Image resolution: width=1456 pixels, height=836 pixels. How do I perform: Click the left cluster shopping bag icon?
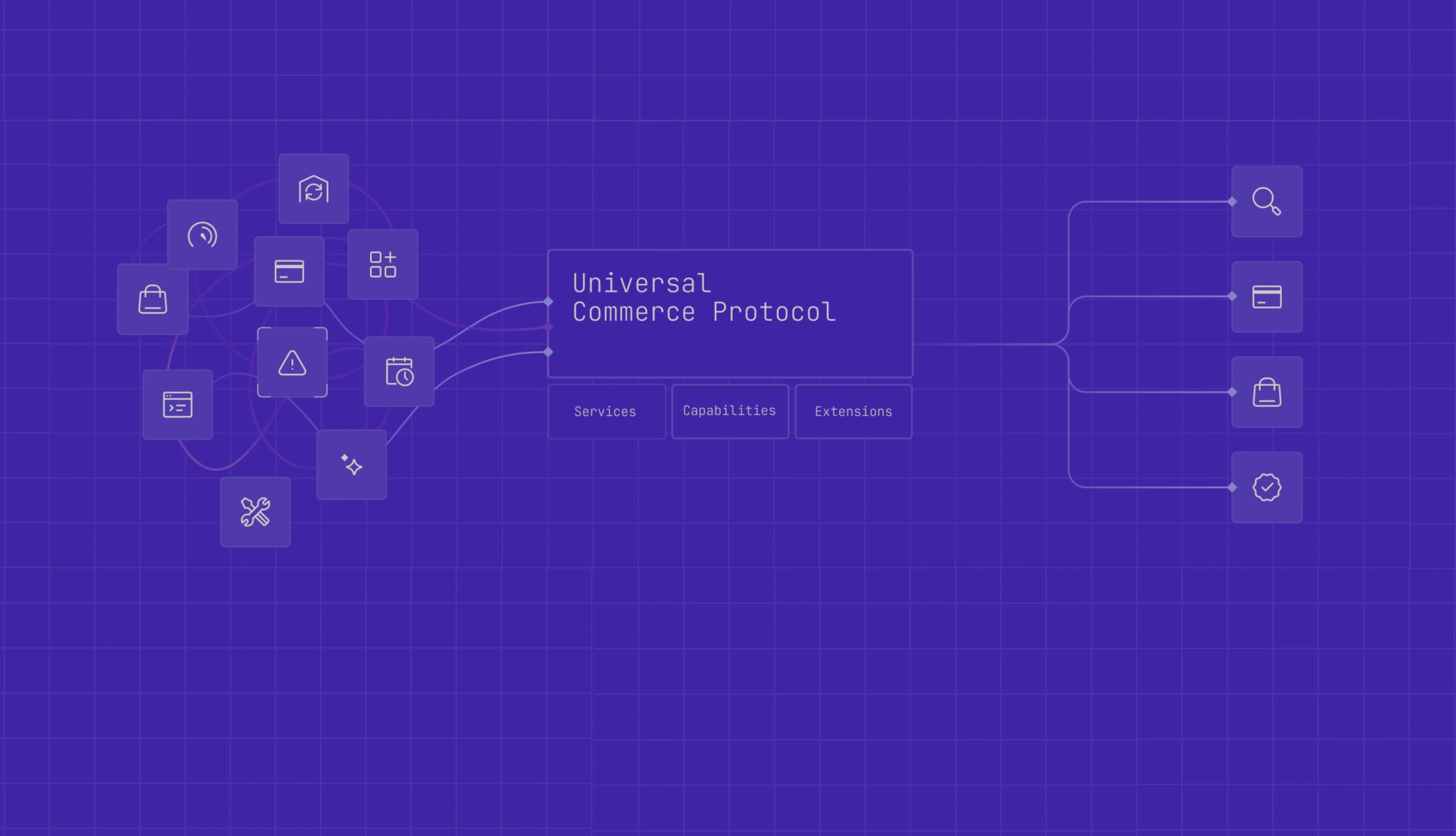(x=152, y=299)
